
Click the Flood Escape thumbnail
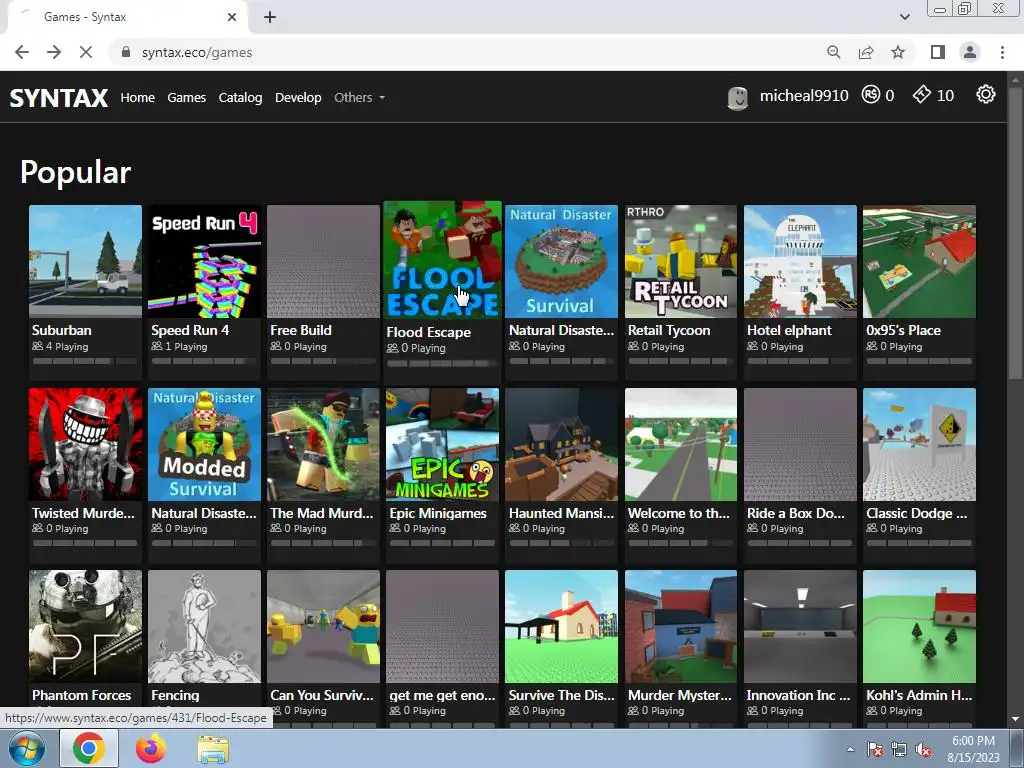point(442,260)
